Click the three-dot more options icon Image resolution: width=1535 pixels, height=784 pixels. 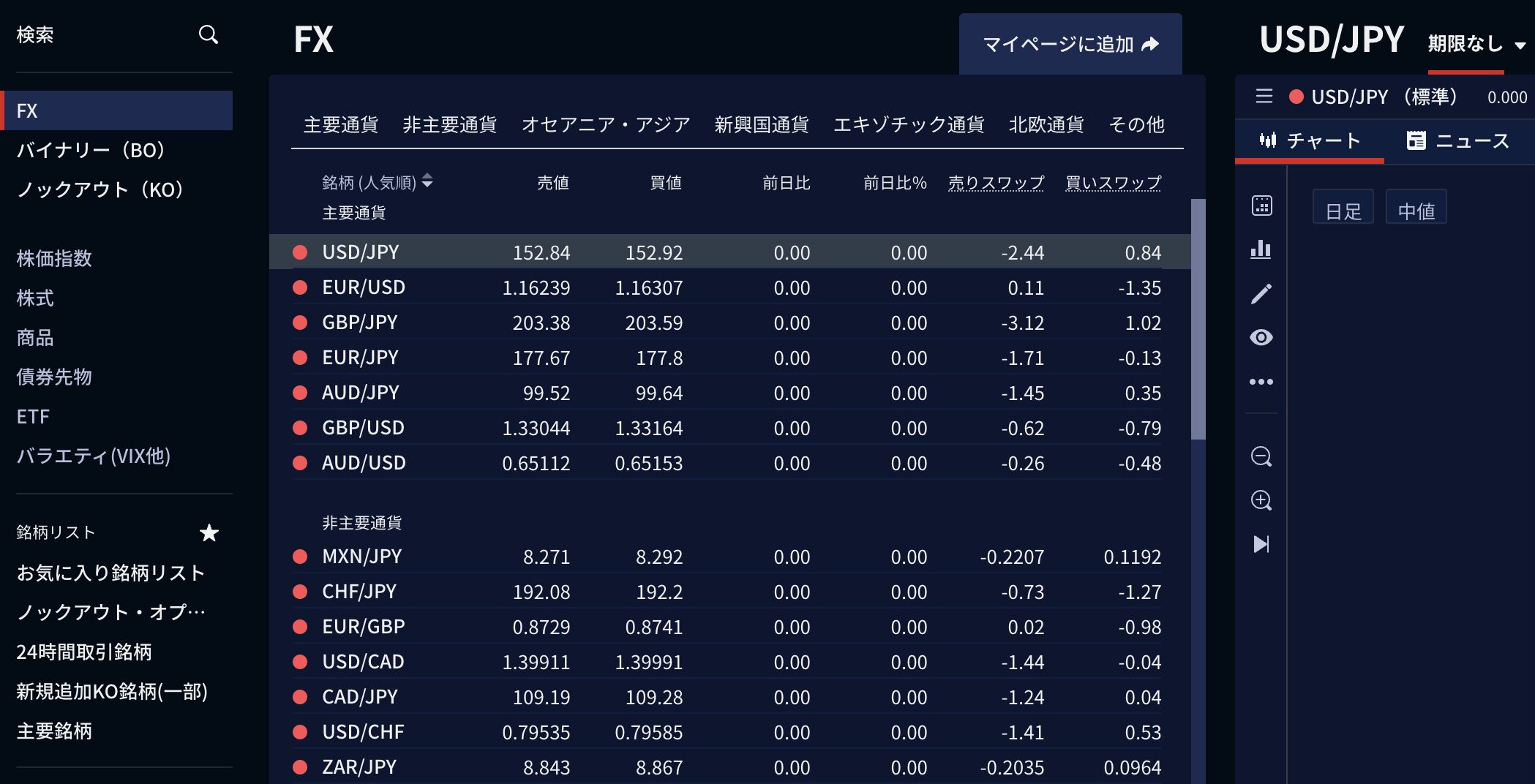(x=1261, y=382)
